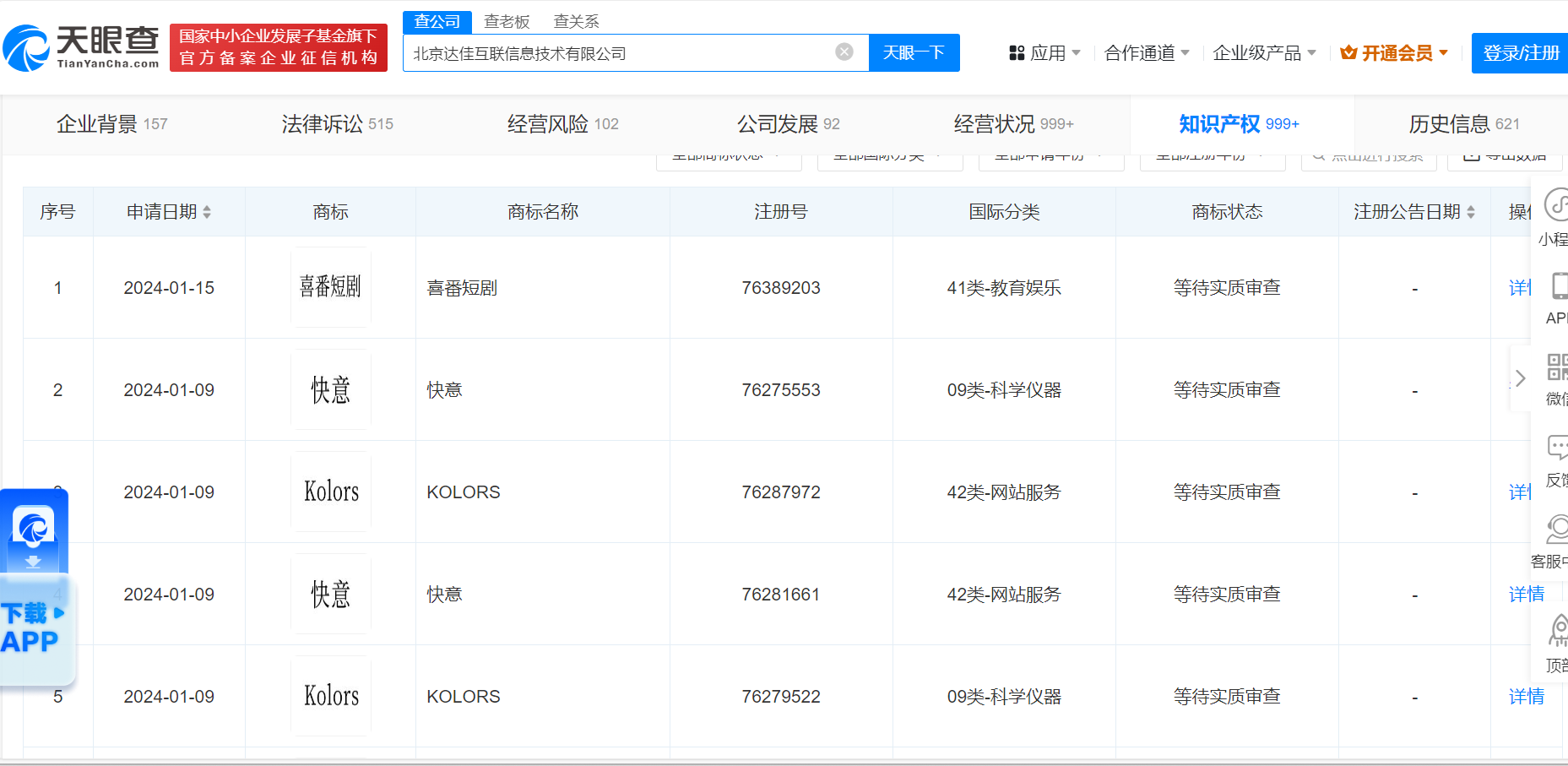Open the 历史信息 tab

[x=1465, y=124]
